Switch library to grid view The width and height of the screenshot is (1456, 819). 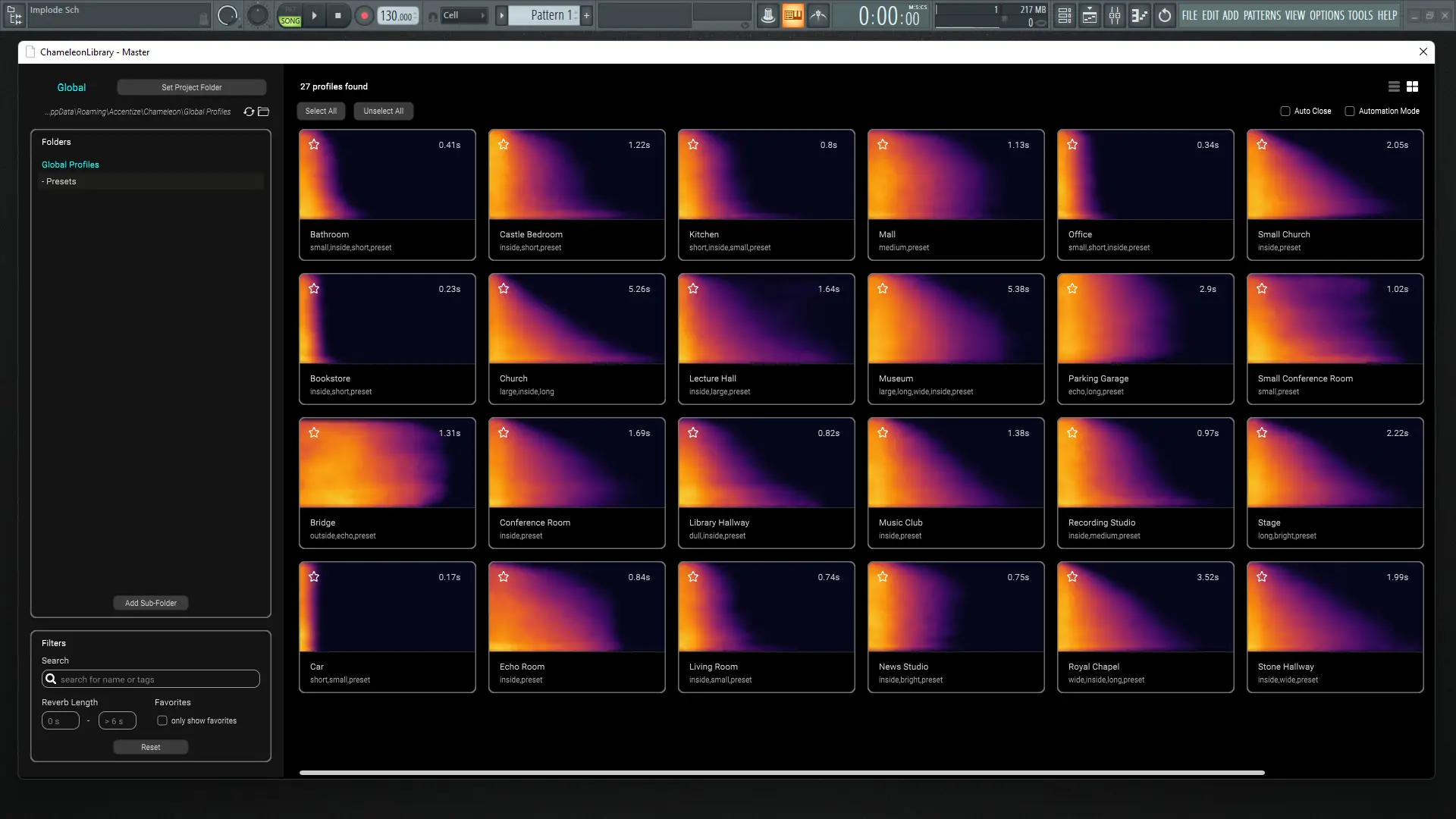1412,86
